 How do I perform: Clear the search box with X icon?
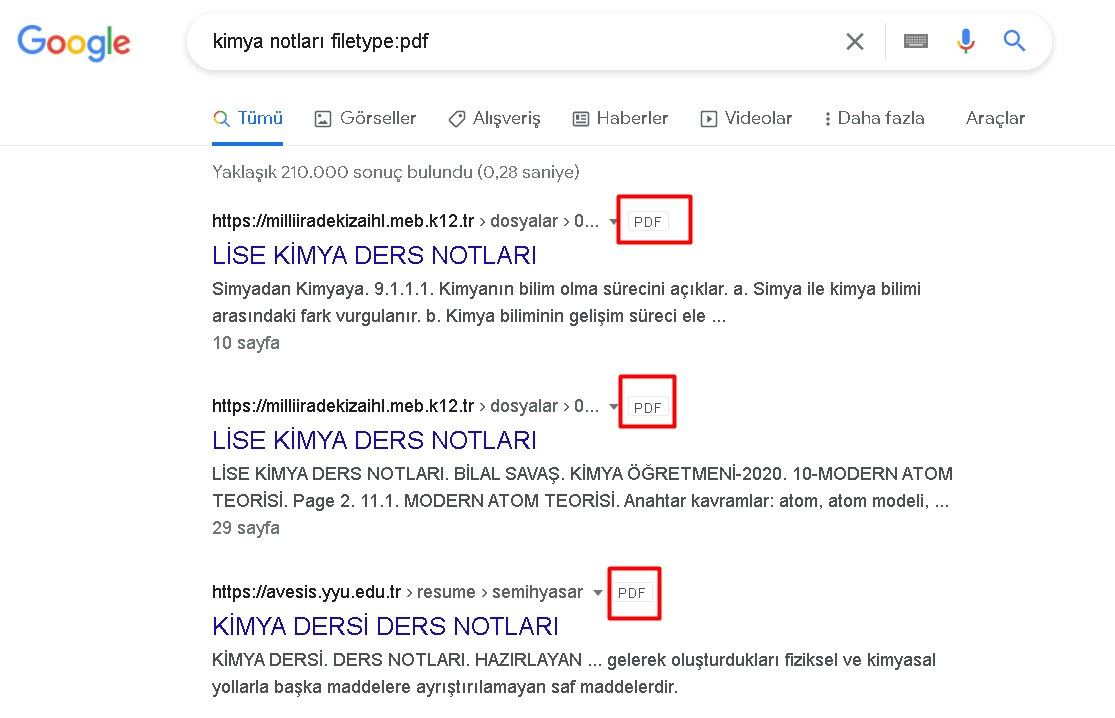855,41
